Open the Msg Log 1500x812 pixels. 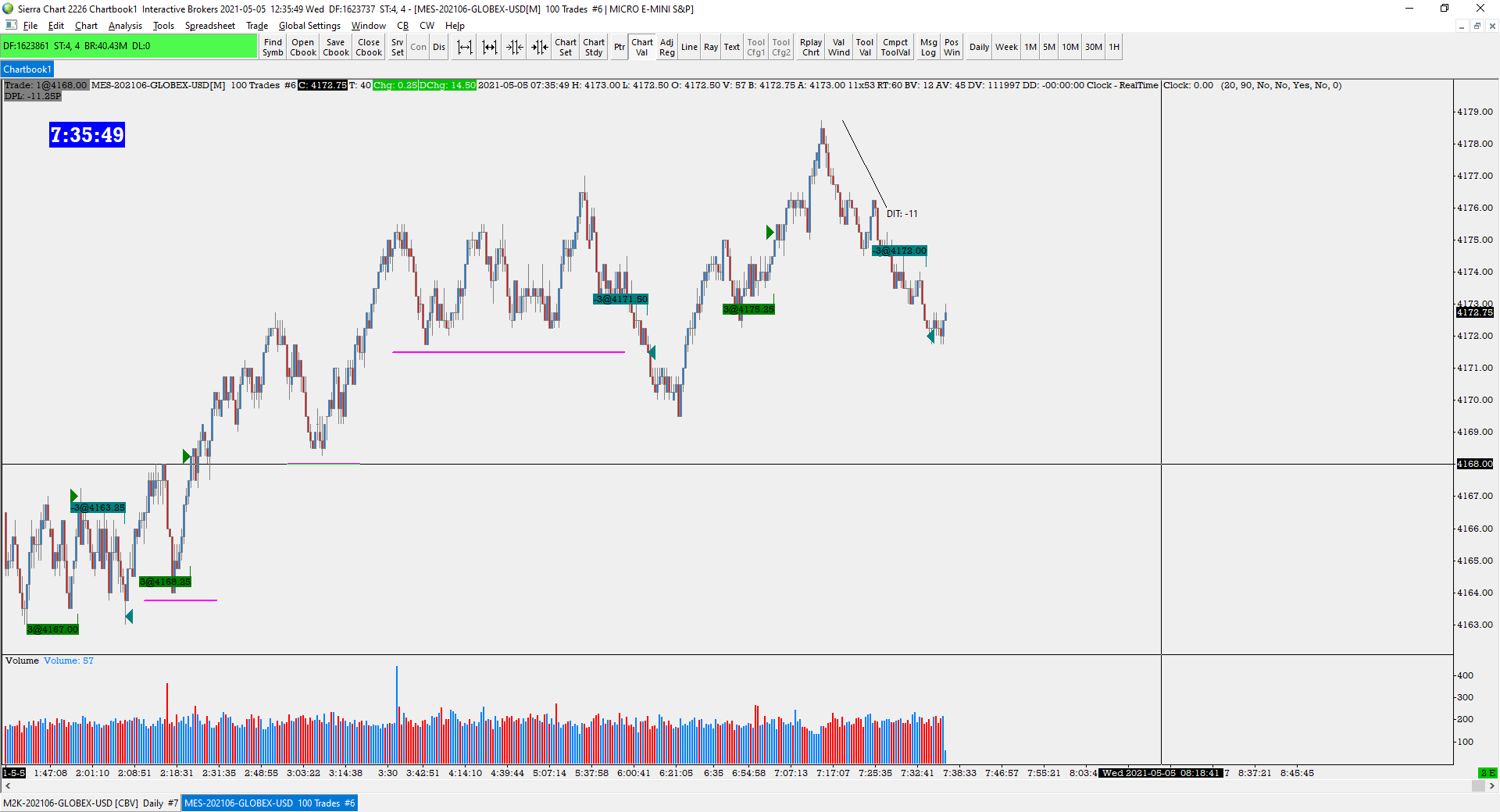click(x=929, y=47)
